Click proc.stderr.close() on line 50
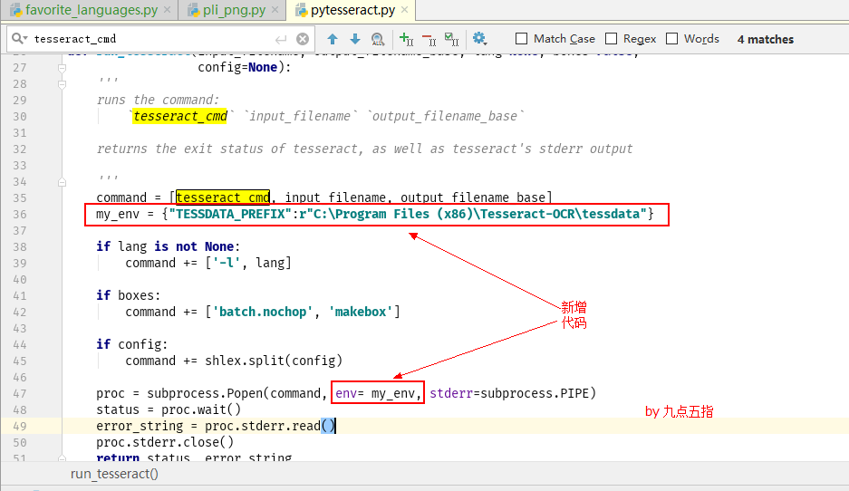The width and height of the screenshot is (849, 491). [165, 442]
